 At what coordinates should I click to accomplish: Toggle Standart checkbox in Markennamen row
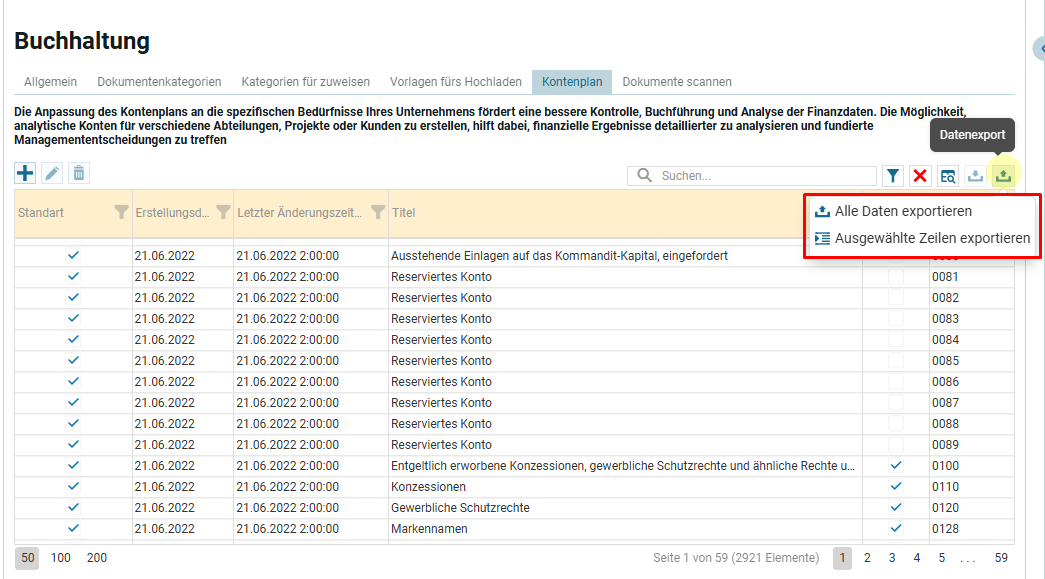pos(73,529)
